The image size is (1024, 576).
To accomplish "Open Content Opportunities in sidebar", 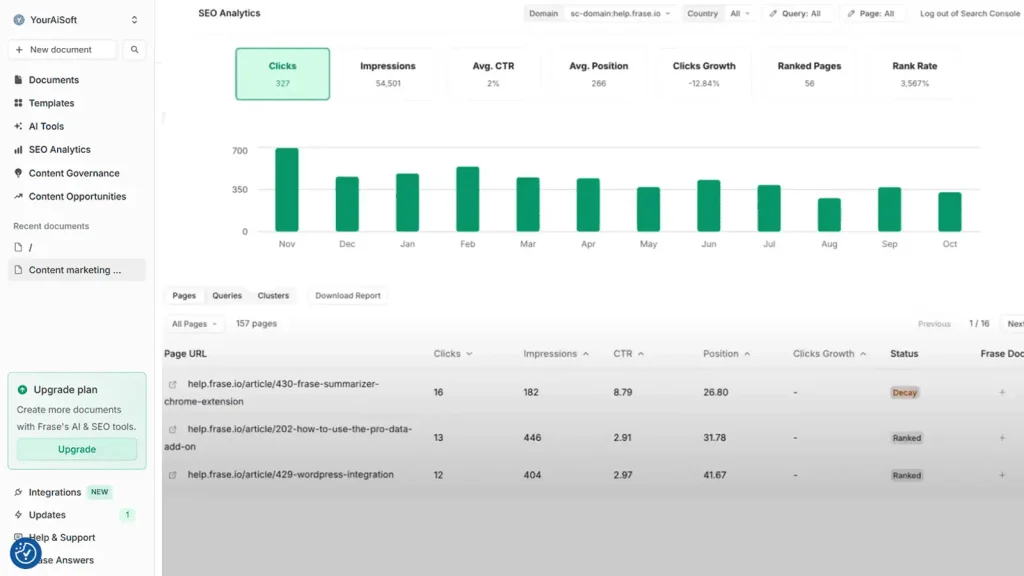I will pos(77,196).
